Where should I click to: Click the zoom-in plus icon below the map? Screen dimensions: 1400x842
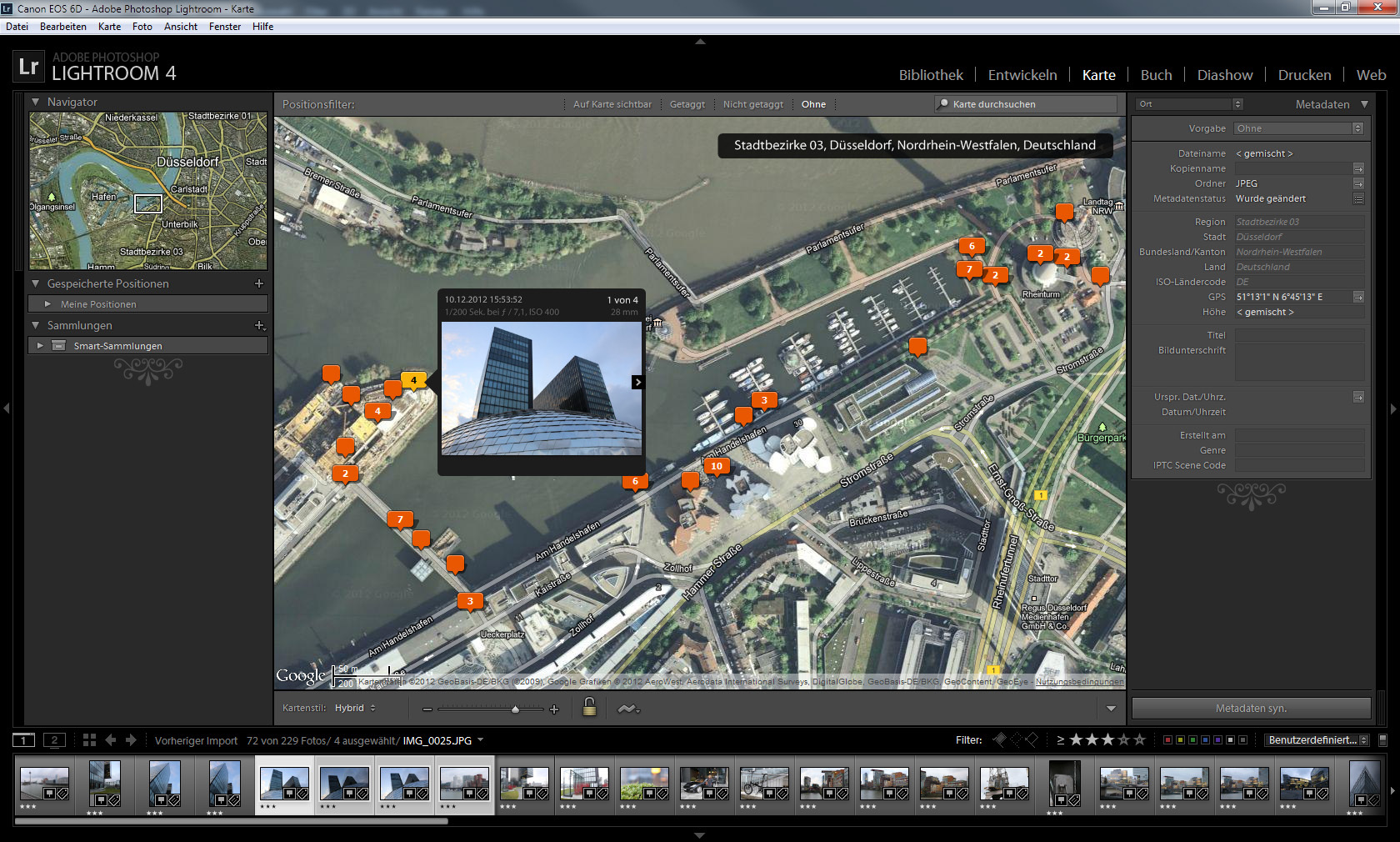tap(554, 709)
